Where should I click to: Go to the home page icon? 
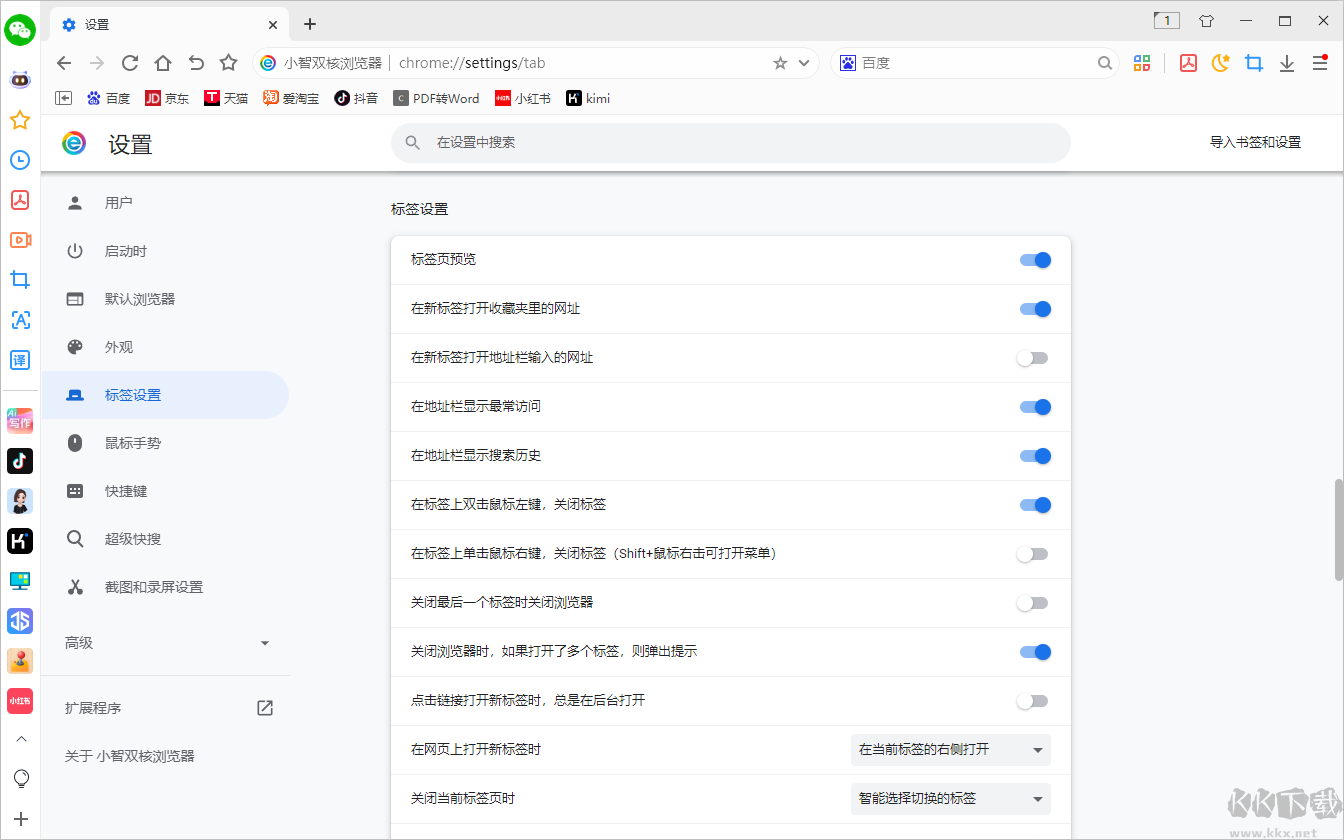(x=163, y=63)
